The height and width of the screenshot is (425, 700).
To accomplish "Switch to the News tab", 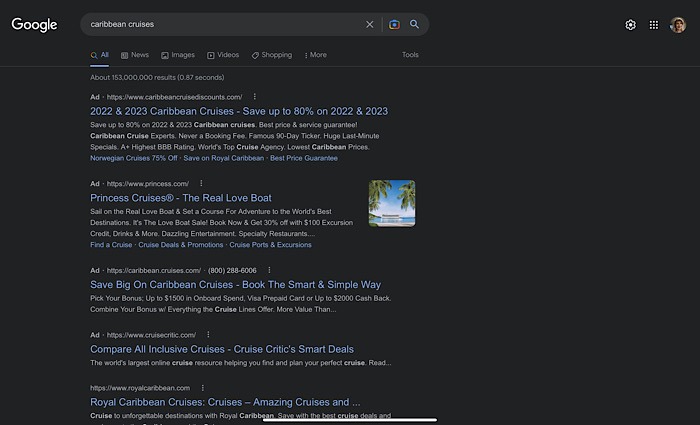I will click(x=135, y=55).
